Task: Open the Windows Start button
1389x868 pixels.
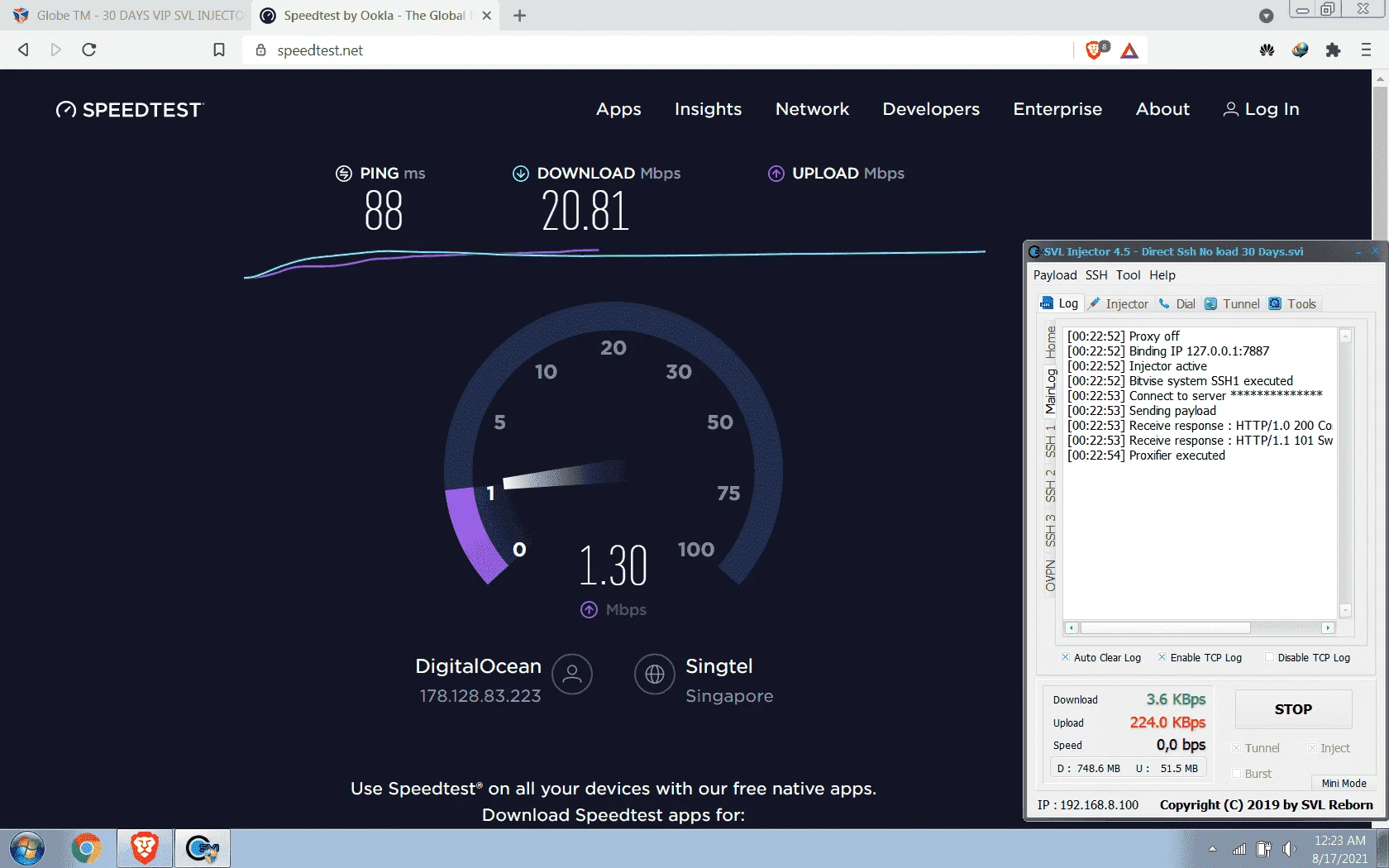Action: click(27, 848)
